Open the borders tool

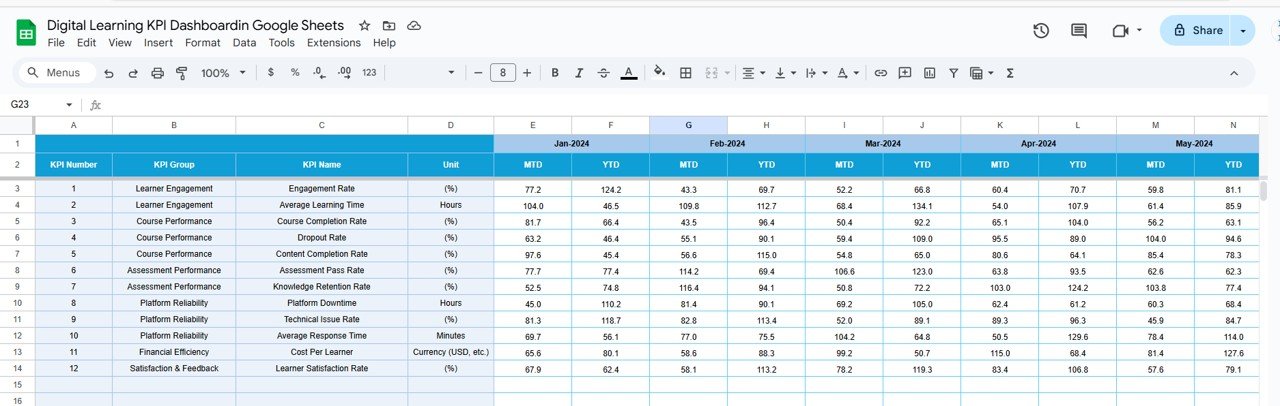pyautogui.click(x=685, y=73)
